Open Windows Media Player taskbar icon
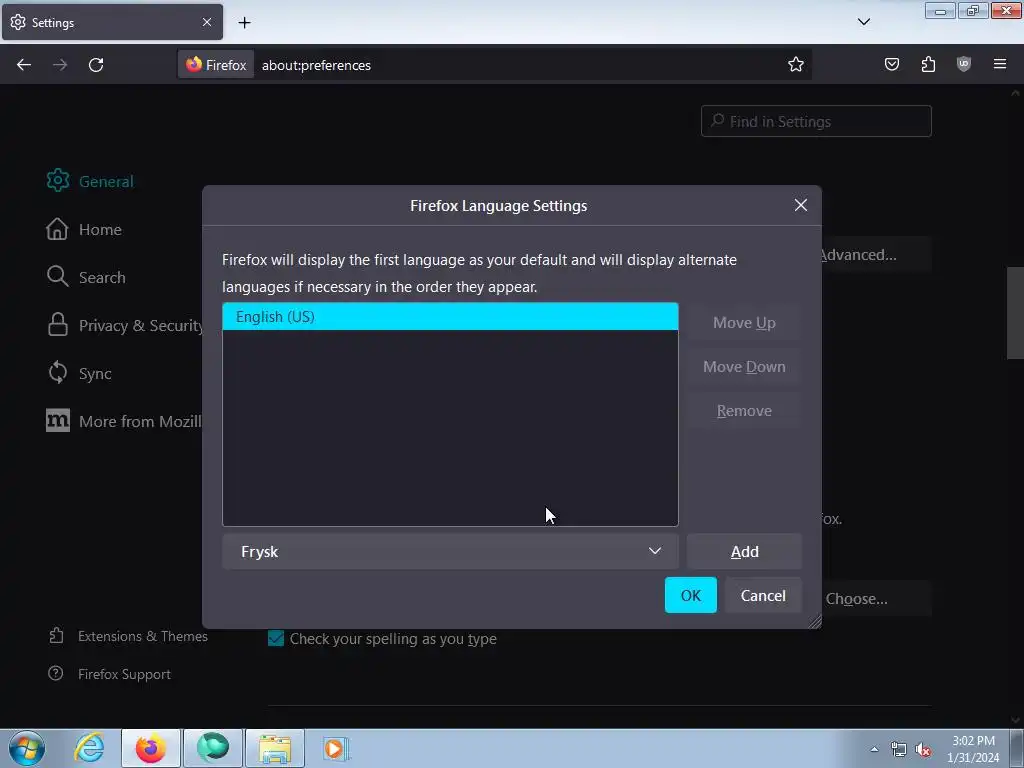This screenshot has height=768, width=1024. (336, 748)
